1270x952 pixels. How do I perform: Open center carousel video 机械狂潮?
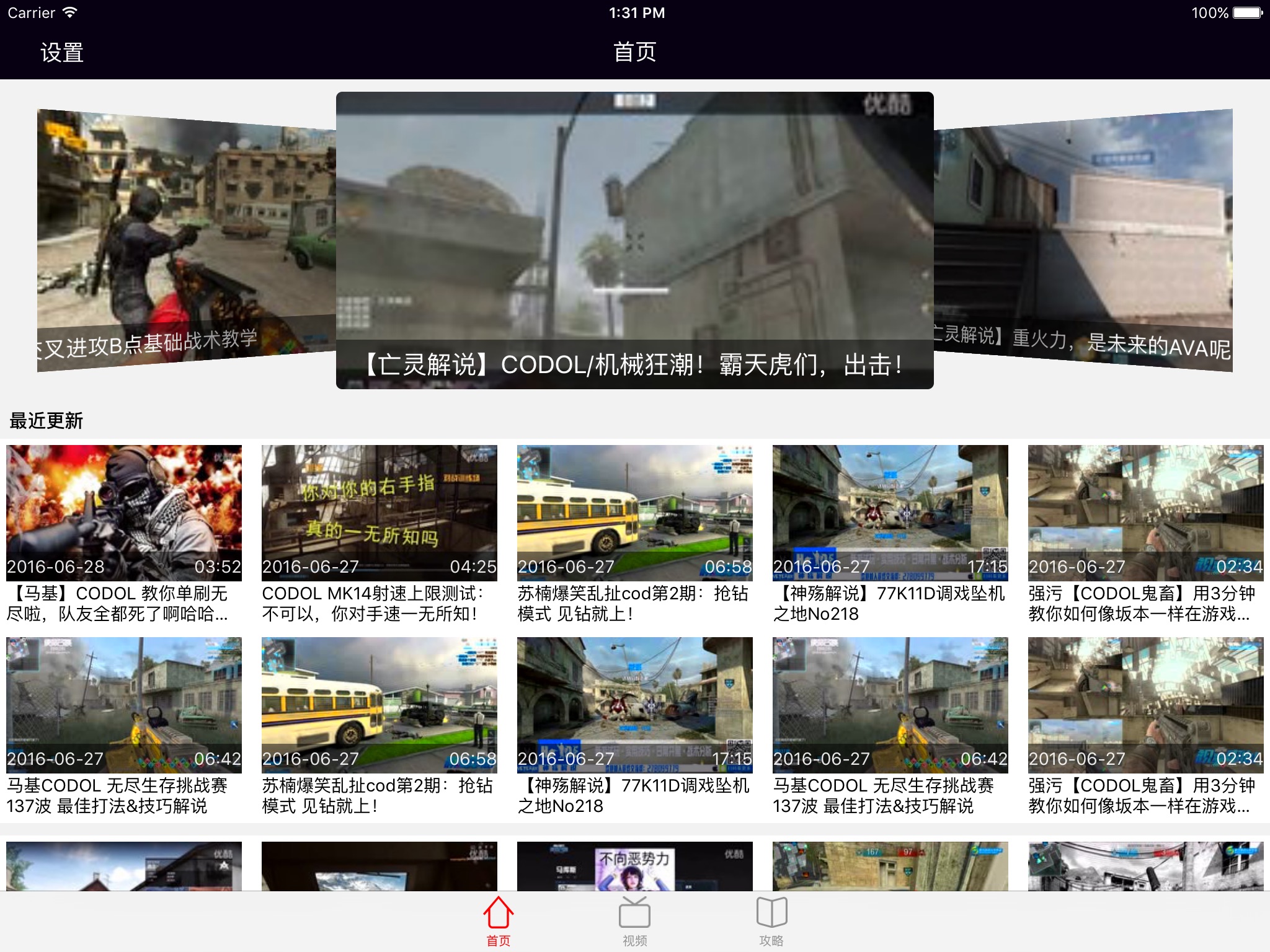(634, 240)
